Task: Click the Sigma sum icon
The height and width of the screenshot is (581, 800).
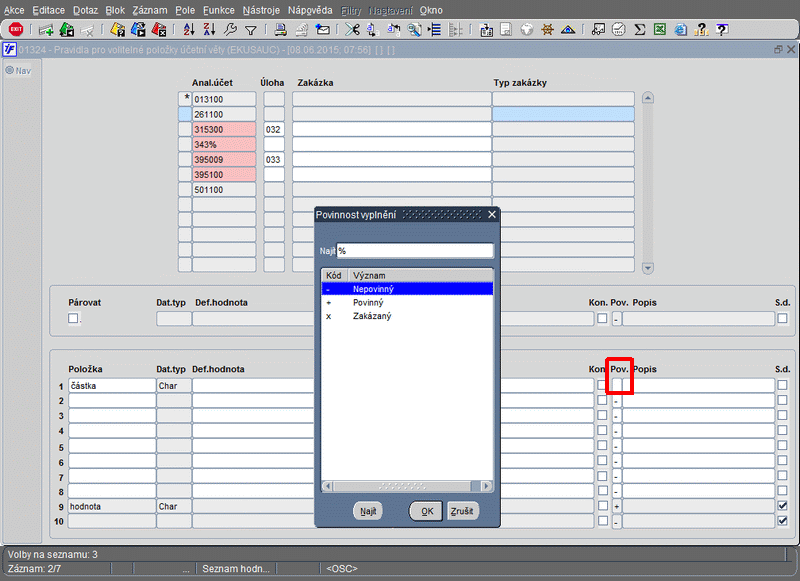Action: click(640, 30)
